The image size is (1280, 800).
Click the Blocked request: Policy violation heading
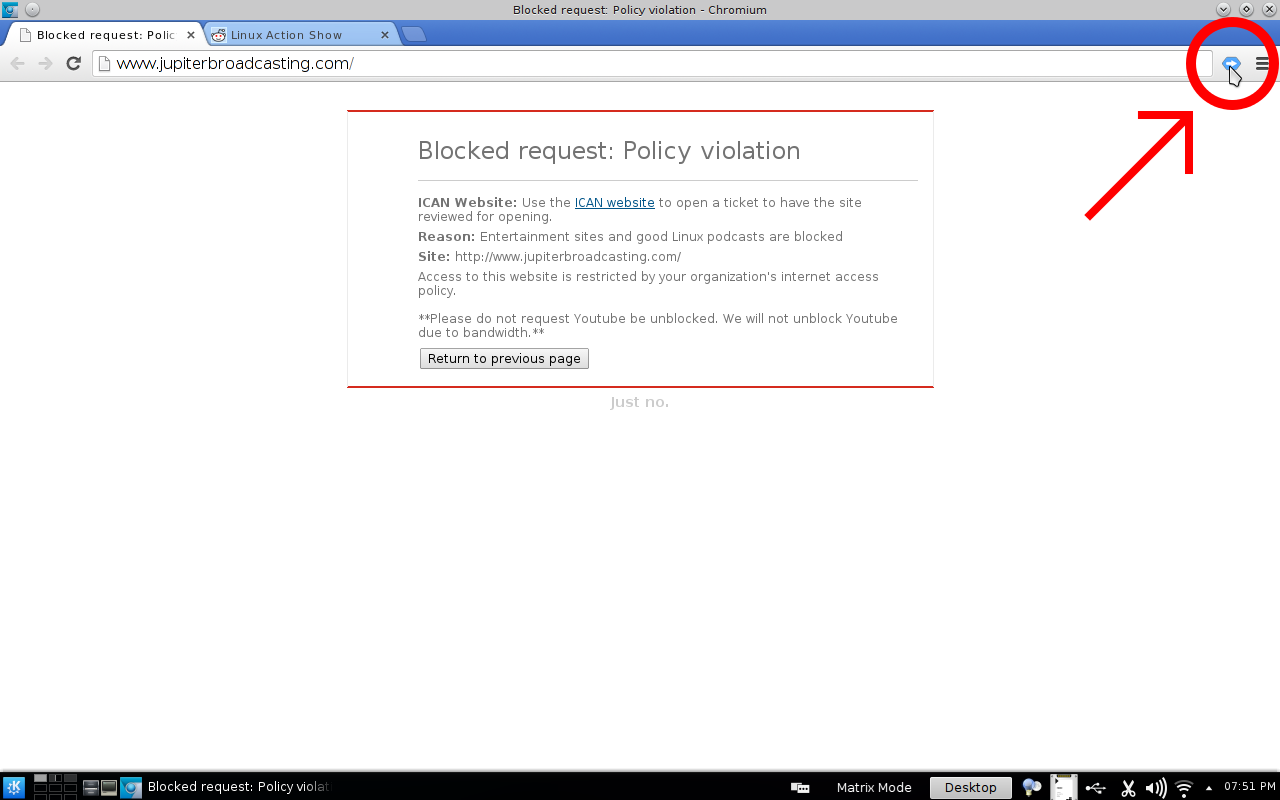pyautogui.click(x=609, y=151)
